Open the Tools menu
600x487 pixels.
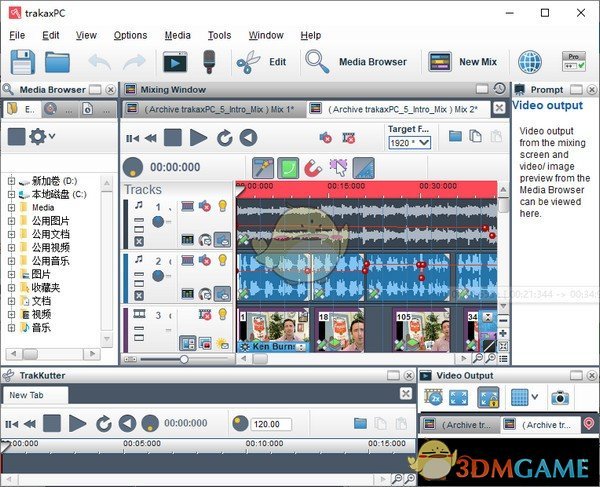219,35
